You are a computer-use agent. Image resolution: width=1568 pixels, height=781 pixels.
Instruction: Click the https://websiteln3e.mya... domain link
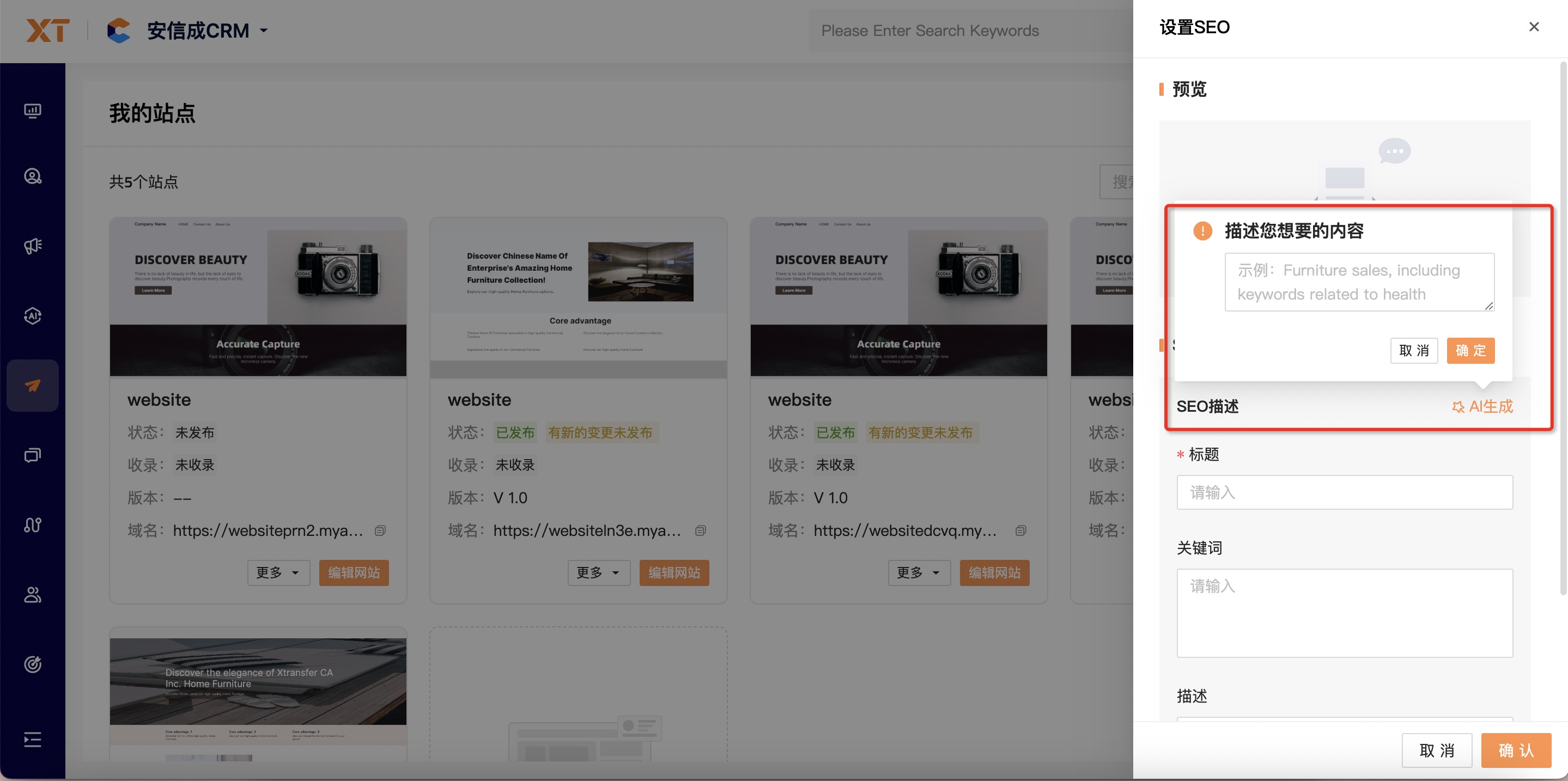[587, 530]
